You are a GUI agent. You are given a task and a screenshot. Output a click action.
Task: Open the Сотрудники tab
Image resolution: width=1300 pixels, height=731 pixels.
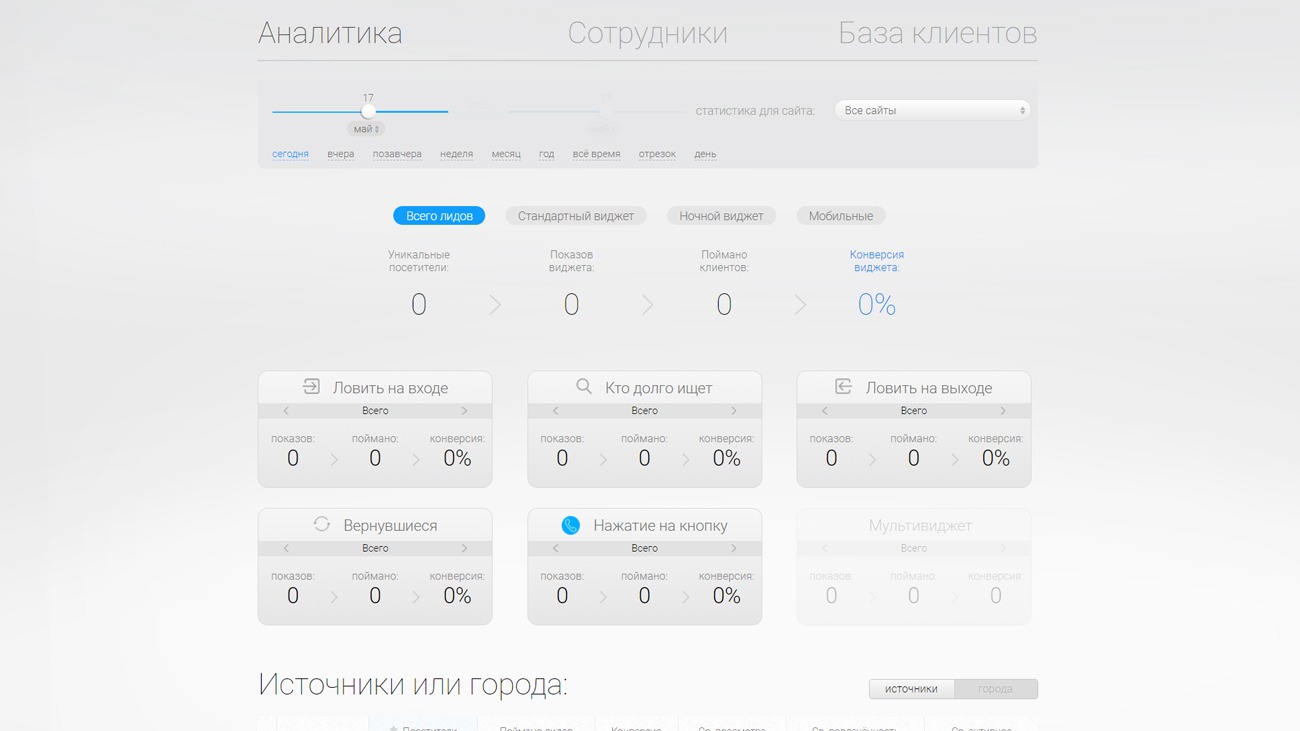[x=647, y=33]
